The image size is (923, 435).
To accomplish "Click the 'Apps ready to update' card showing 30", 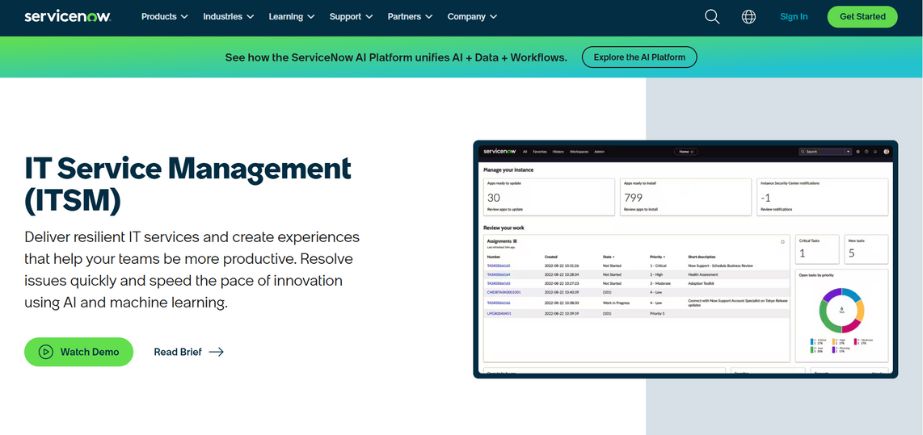I will pyautogui.click(x=549, y=197).
